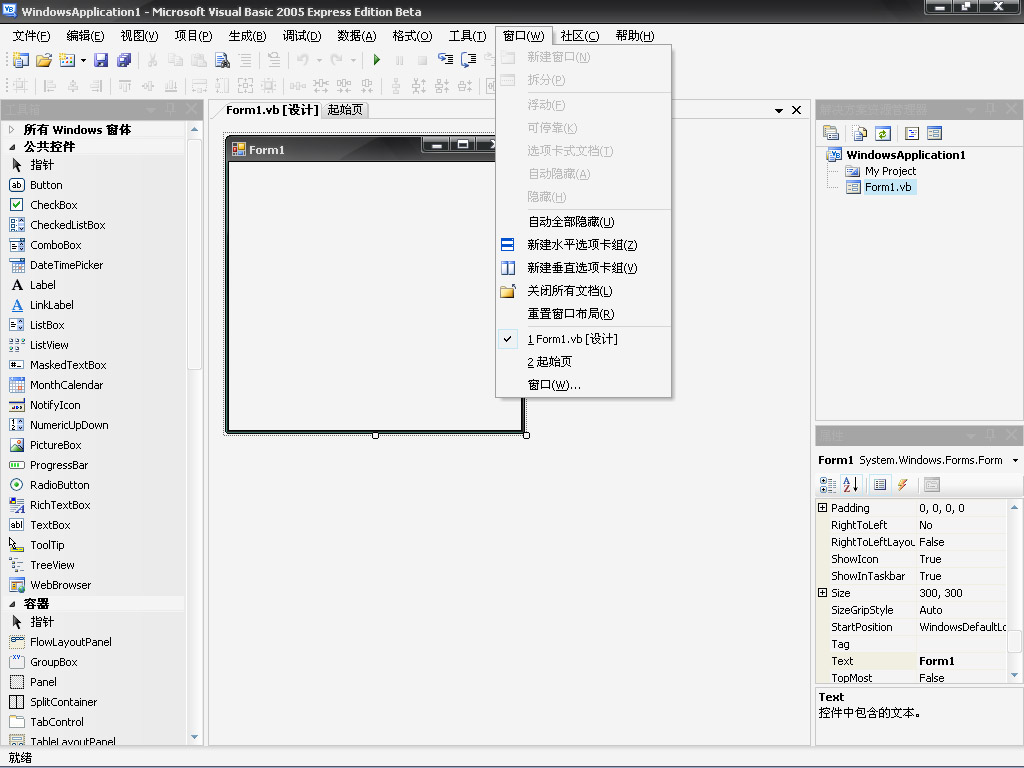This screenshot has width=1024, height=768.
Task: Click the Open File folder icon
Action: coord(44,60)
